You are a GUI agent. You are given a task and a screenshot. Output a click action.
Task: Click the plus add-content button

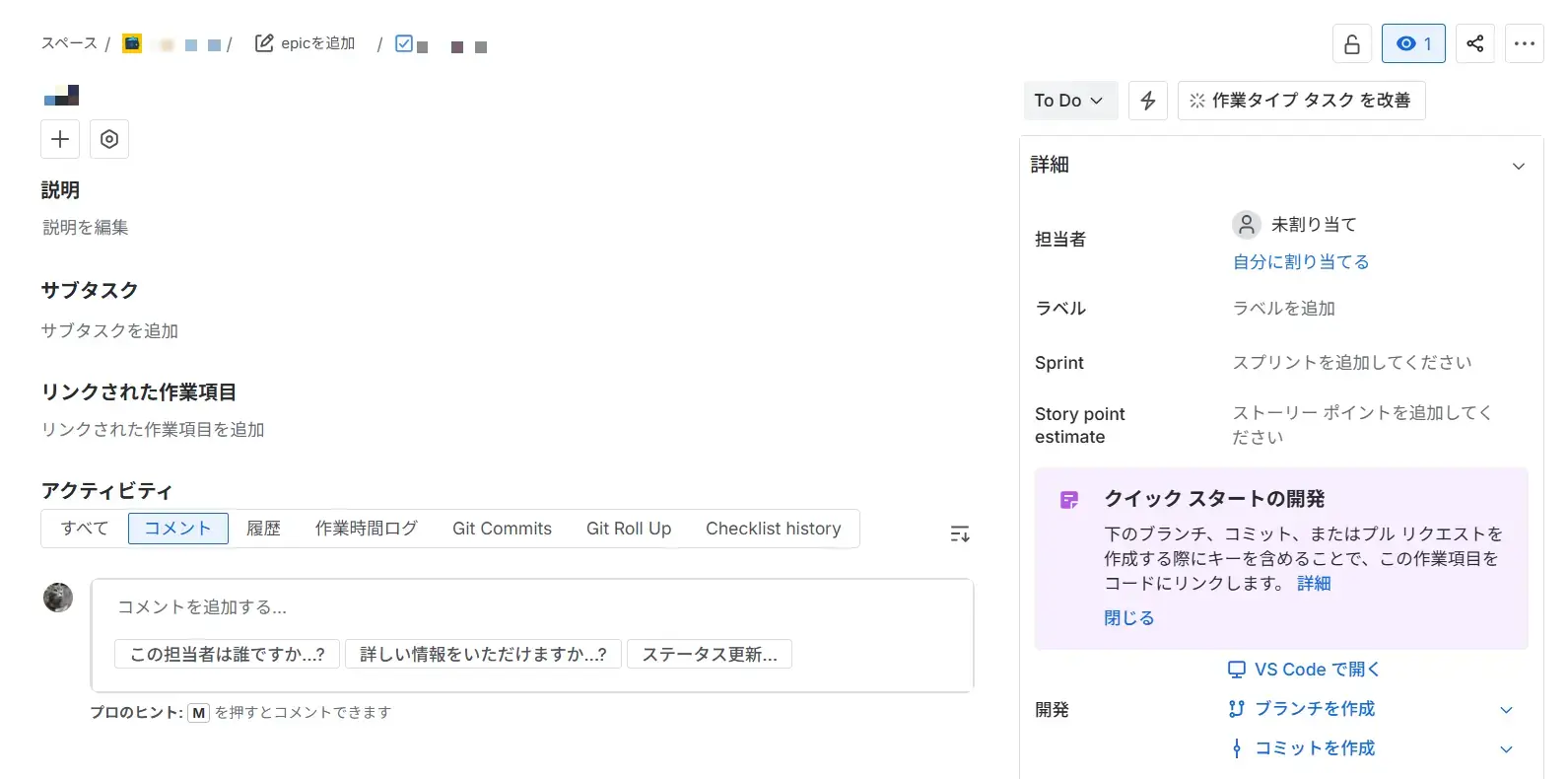60,139
